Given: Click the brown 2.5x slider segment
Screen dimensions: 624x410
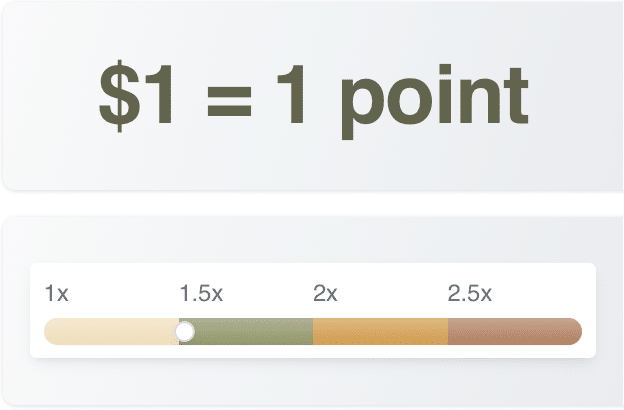Looking at the screenshot, I should pos(510,331).
